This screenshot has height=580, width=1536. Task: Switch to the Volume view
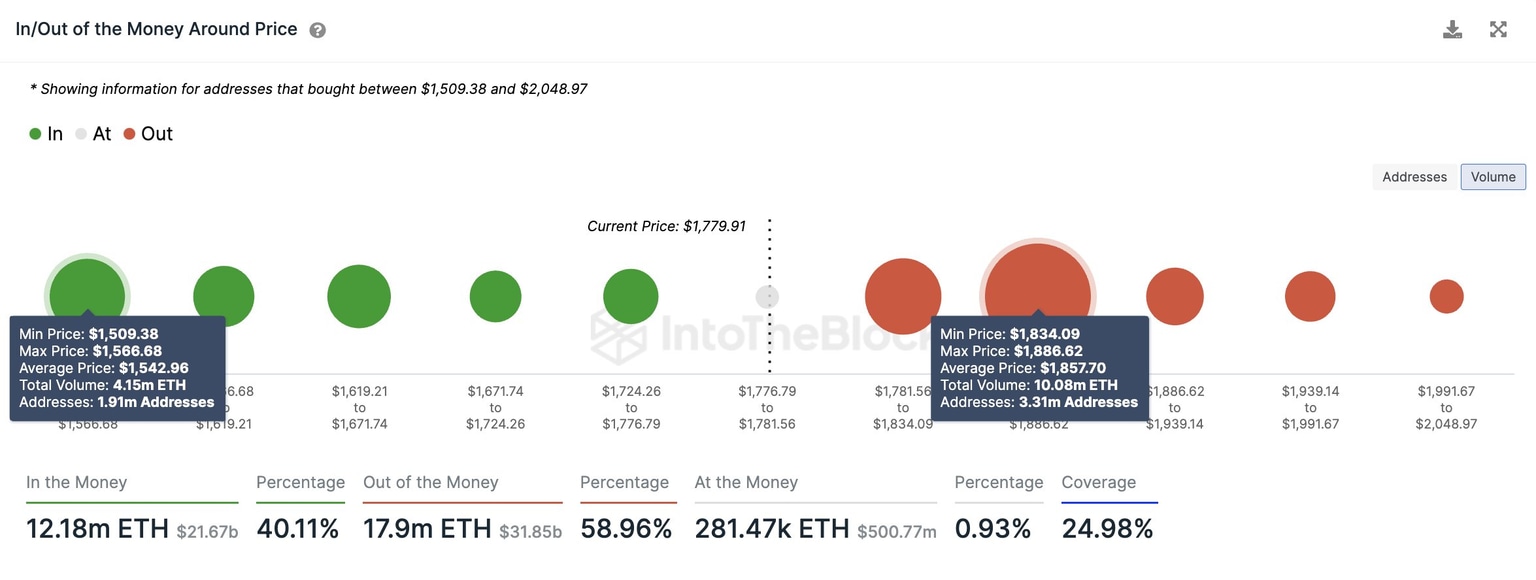click(x=1492, y=176)
